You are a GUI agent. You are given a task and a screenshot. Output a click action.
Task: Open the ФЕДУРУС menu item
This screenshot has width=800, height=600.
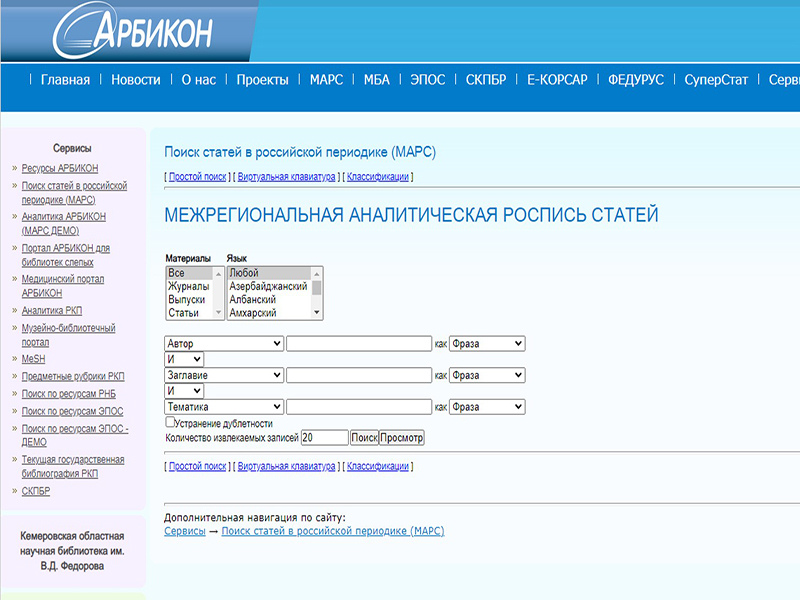pos(636,80)
